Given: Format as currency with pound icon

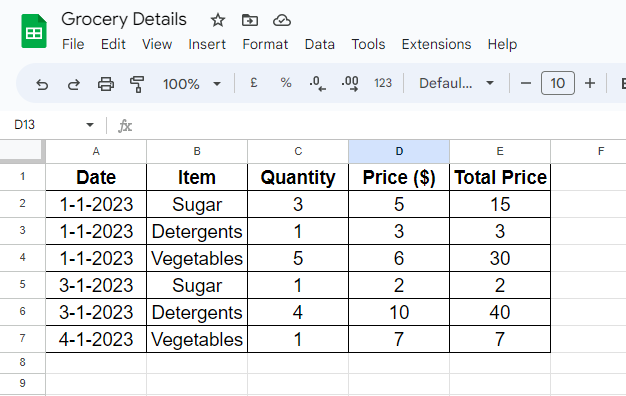Looking at the screenshot, I should pos(254,83).
